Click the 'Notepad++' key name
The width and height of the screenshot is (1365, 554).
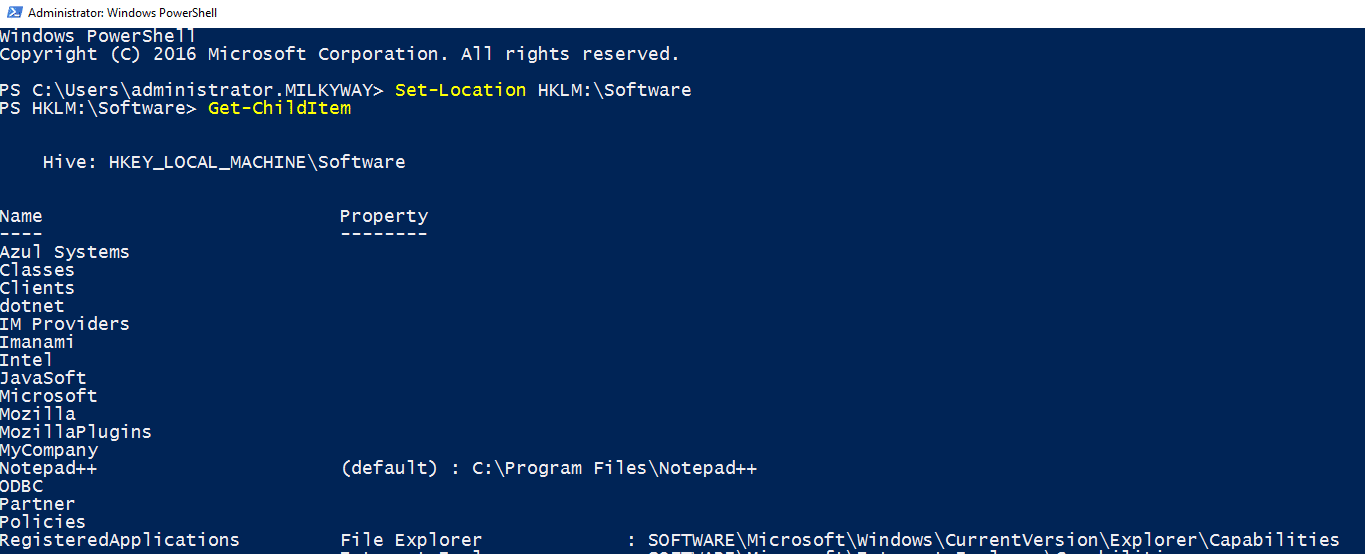(x=49, y=468)
